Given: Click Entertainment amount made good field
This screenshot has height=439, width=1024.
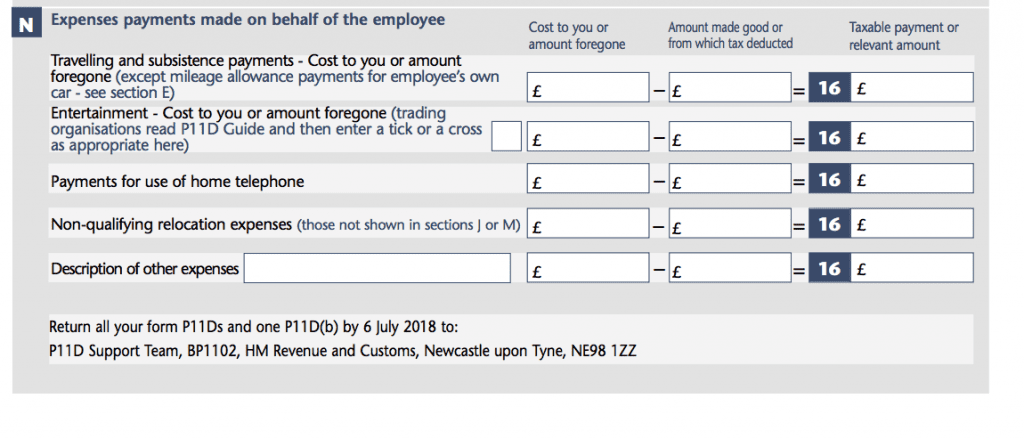Looking at the screenshot, I should (729, 136).
